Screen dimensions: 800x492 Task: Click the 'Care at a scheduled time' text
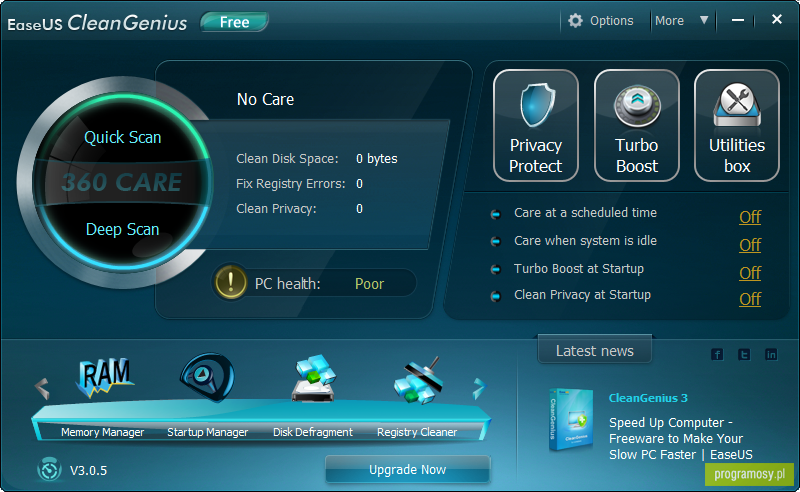coord(585,213)
